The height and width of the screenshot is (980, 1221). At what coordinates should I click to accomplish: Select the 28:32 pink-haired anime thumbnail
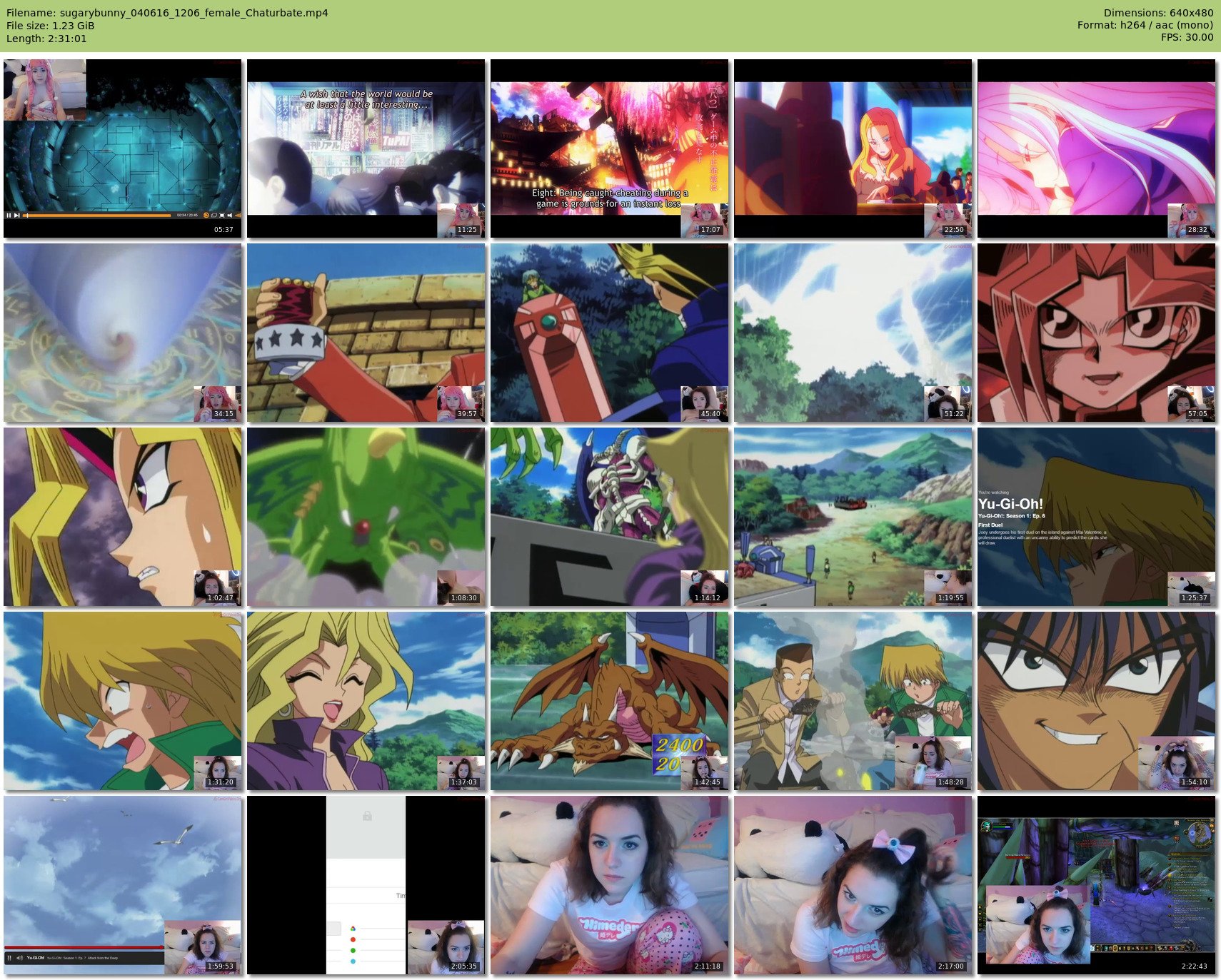[x=1097, y=148]
